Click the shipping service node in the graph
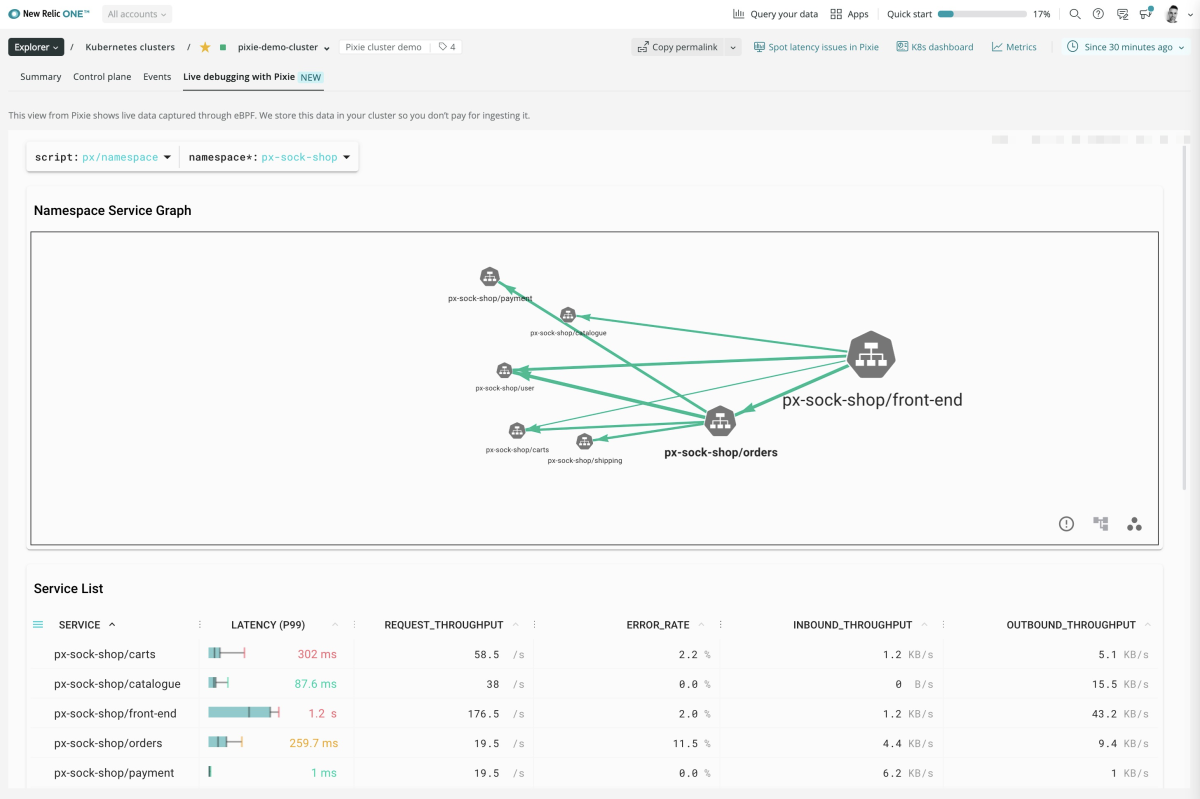Image resolution: width=1200 pixels, height=799 pixels. (x=585, y=442)
